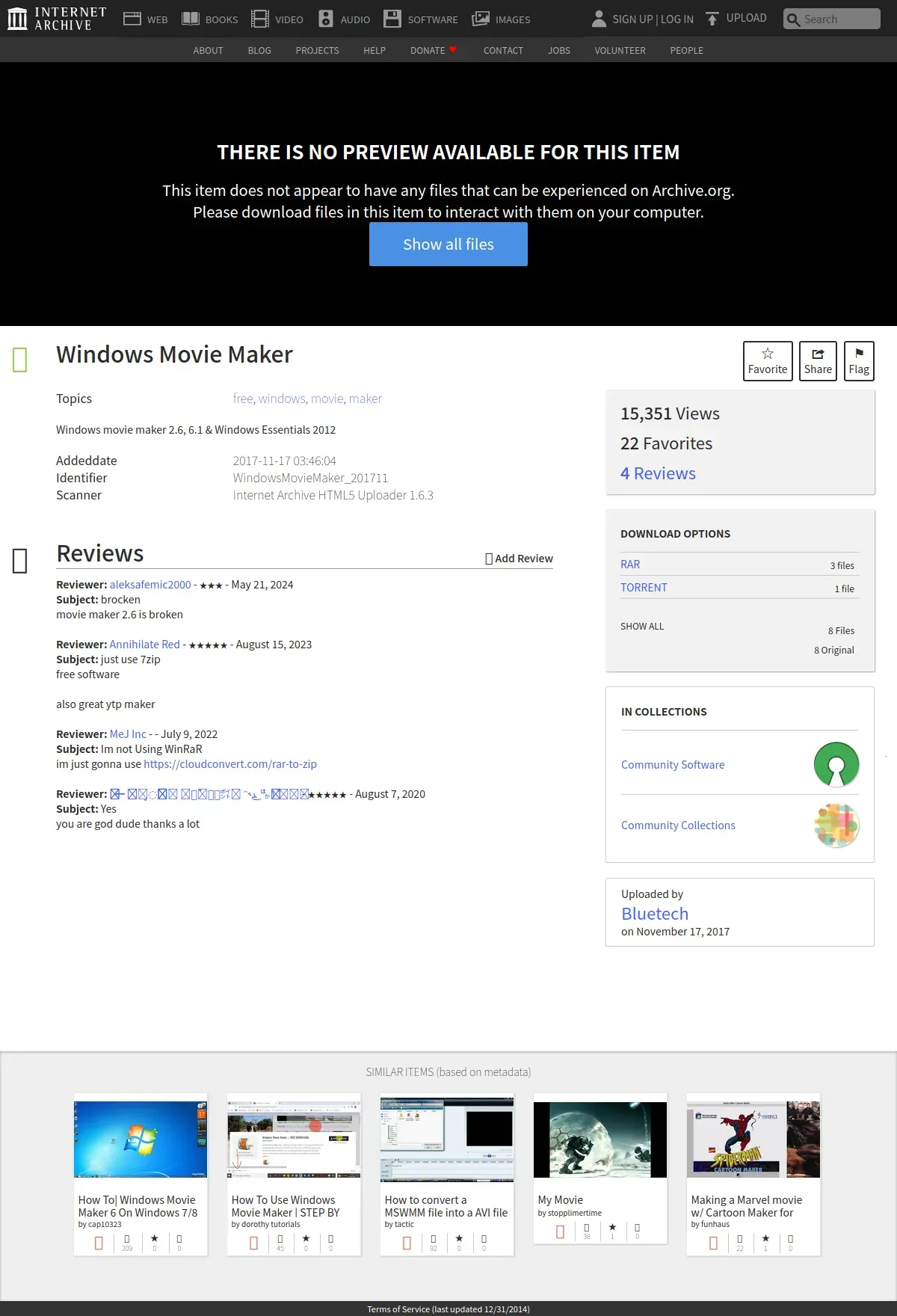Click the Show all files button
897x1316 pixels.
[x=449, y=244]
